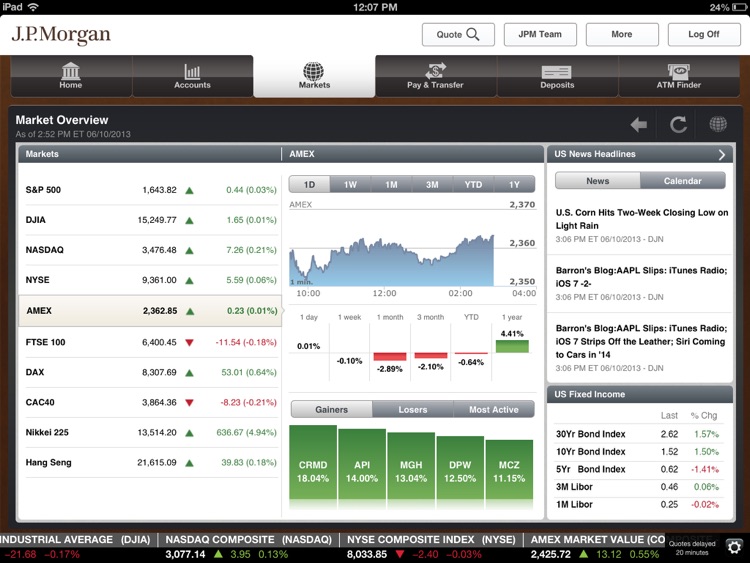Select the YTD chart range
The height and width of the screenshot is (563, 750).
tap(473, 185)
